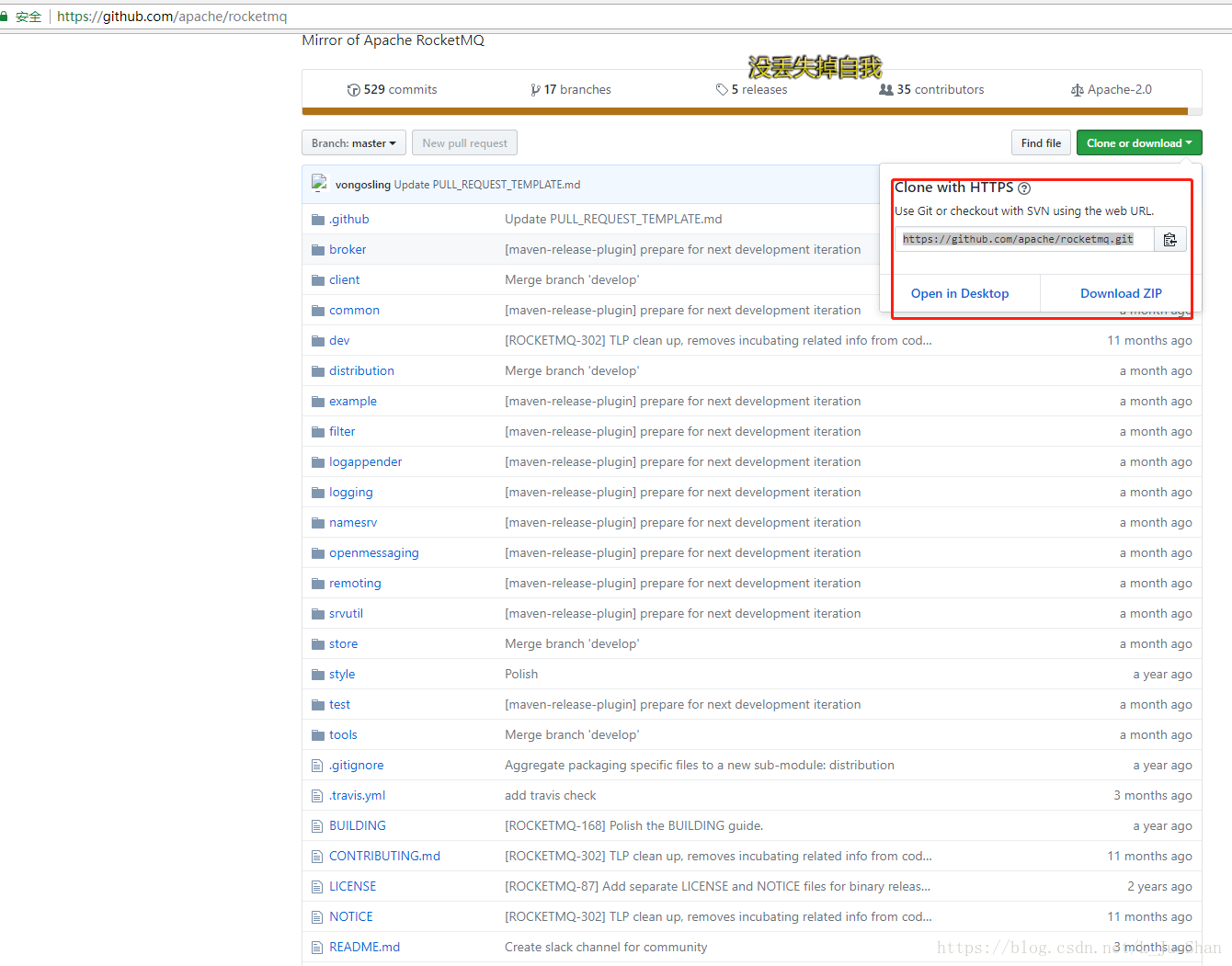The image size is (1232, 966).
Task: Open the tools folder
Action: (343, 735)
